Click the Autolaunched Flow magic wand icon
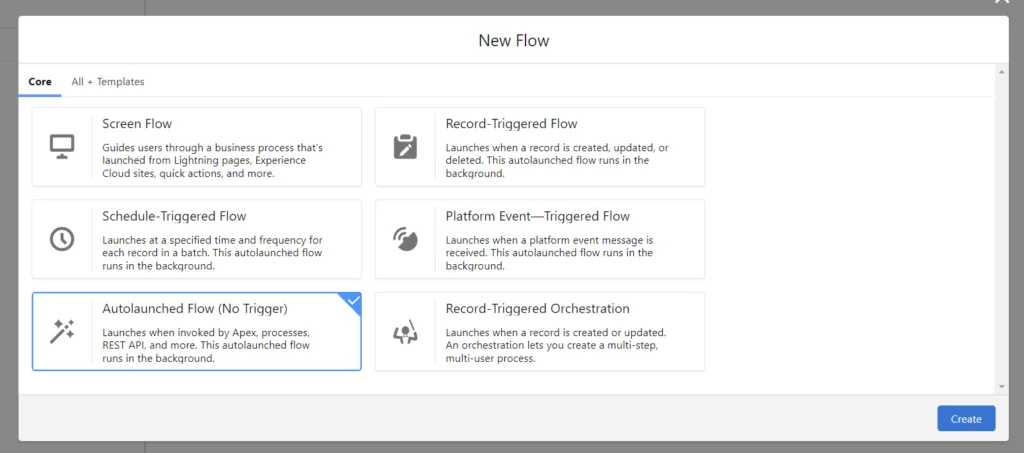Screen dimensions: 1024x453 (62, 332)
